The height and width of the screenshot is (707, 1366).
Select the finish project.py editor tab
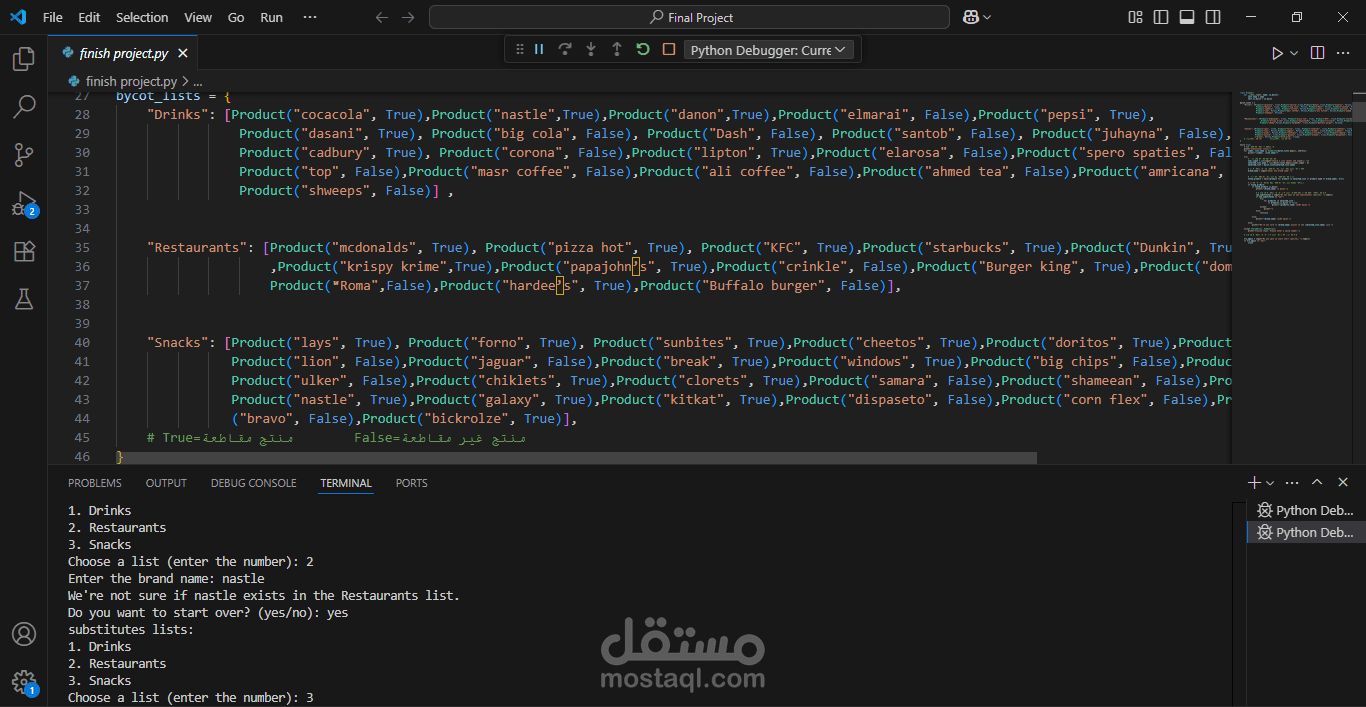click(122, 53)
